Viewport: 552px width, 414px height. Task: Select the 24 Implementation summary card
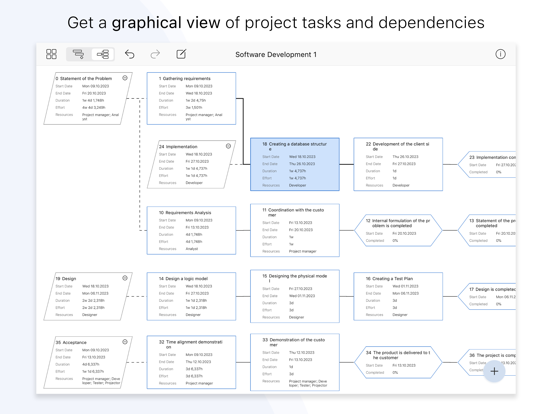click(x=191, y=164)
